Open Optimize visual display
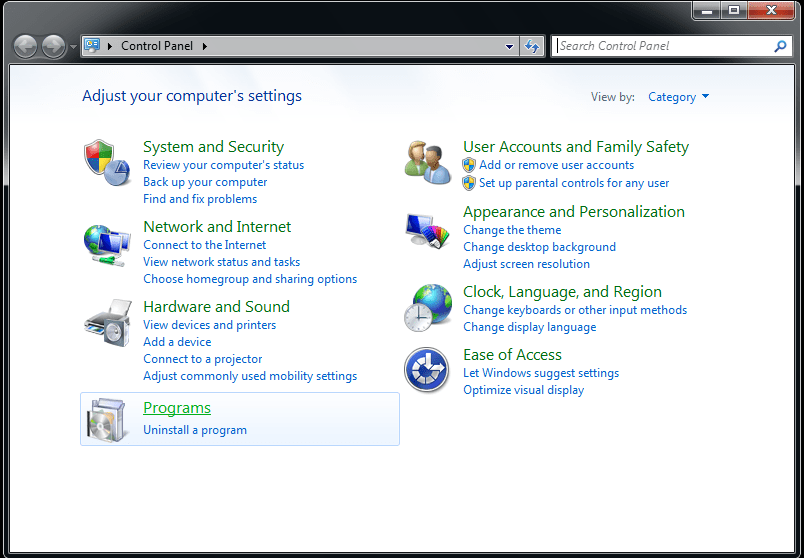The image size is (804, 558). [524, 390]
